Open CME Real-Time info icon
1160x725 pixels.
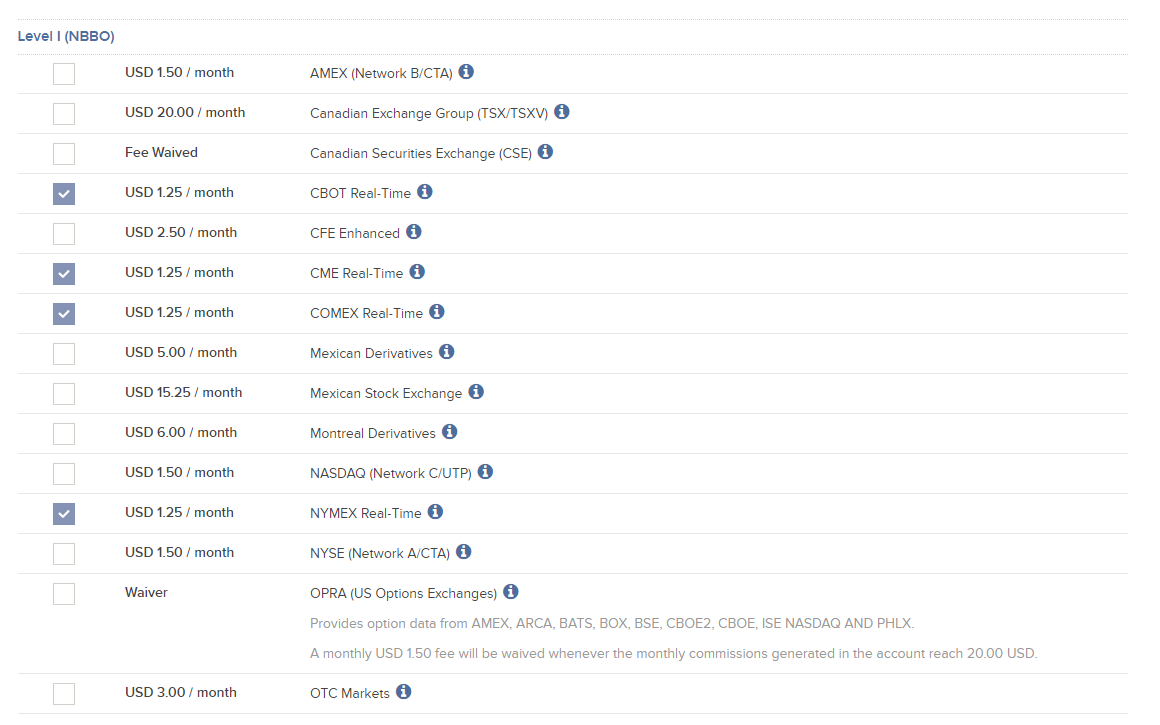point(417,272)
